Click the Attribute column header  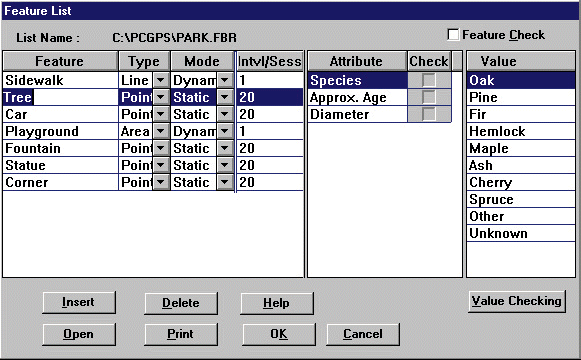coord(357,61)
